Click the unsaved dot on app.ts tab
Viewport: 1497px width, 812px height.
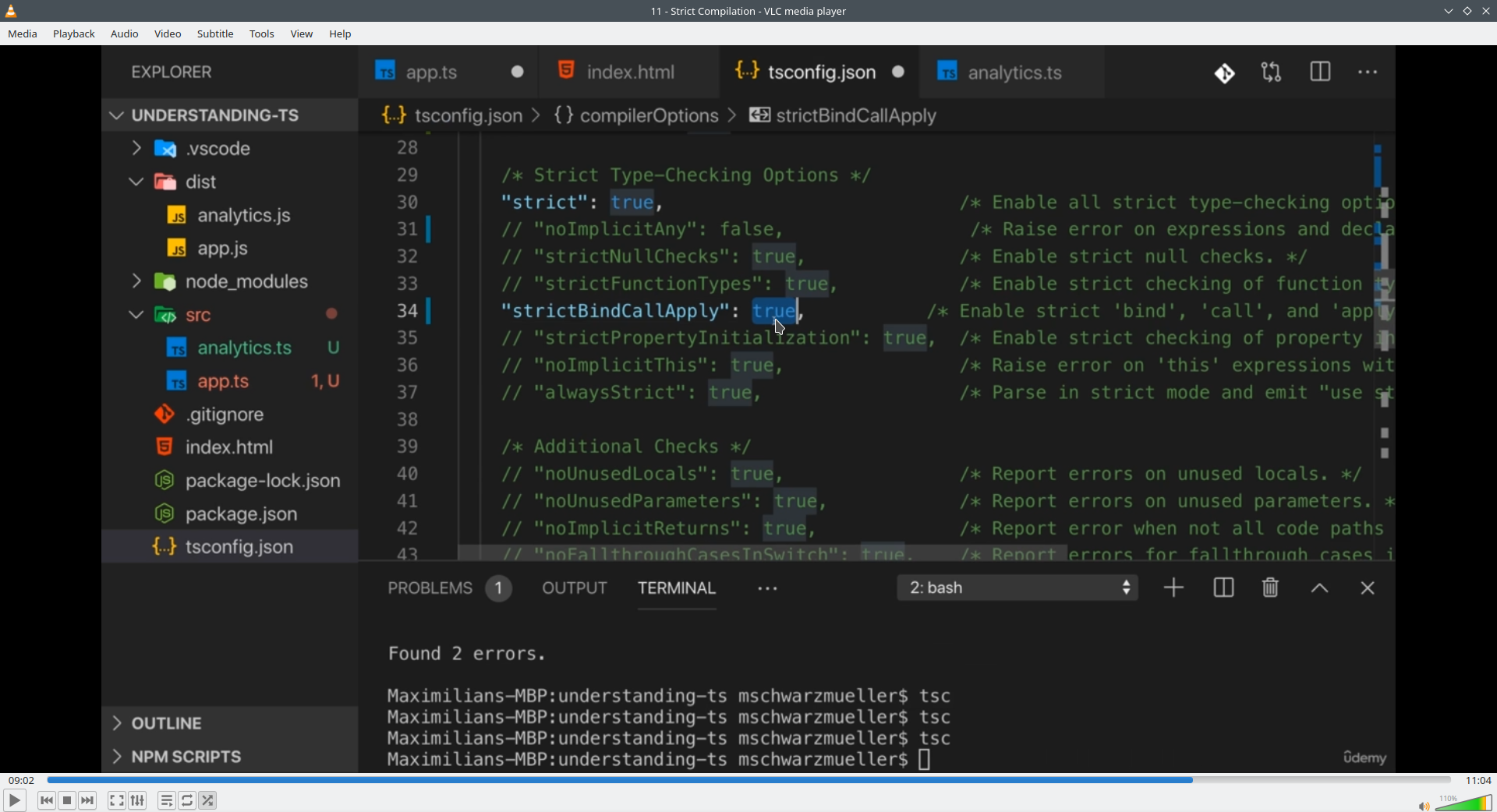518,72
